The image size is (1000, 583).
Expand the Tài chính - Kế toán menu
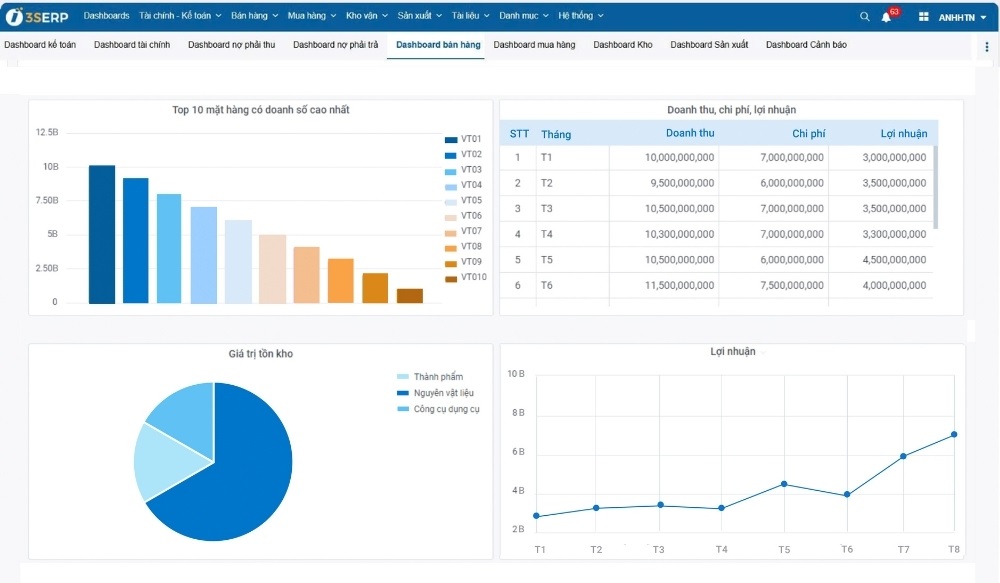(x=180, y=16)
